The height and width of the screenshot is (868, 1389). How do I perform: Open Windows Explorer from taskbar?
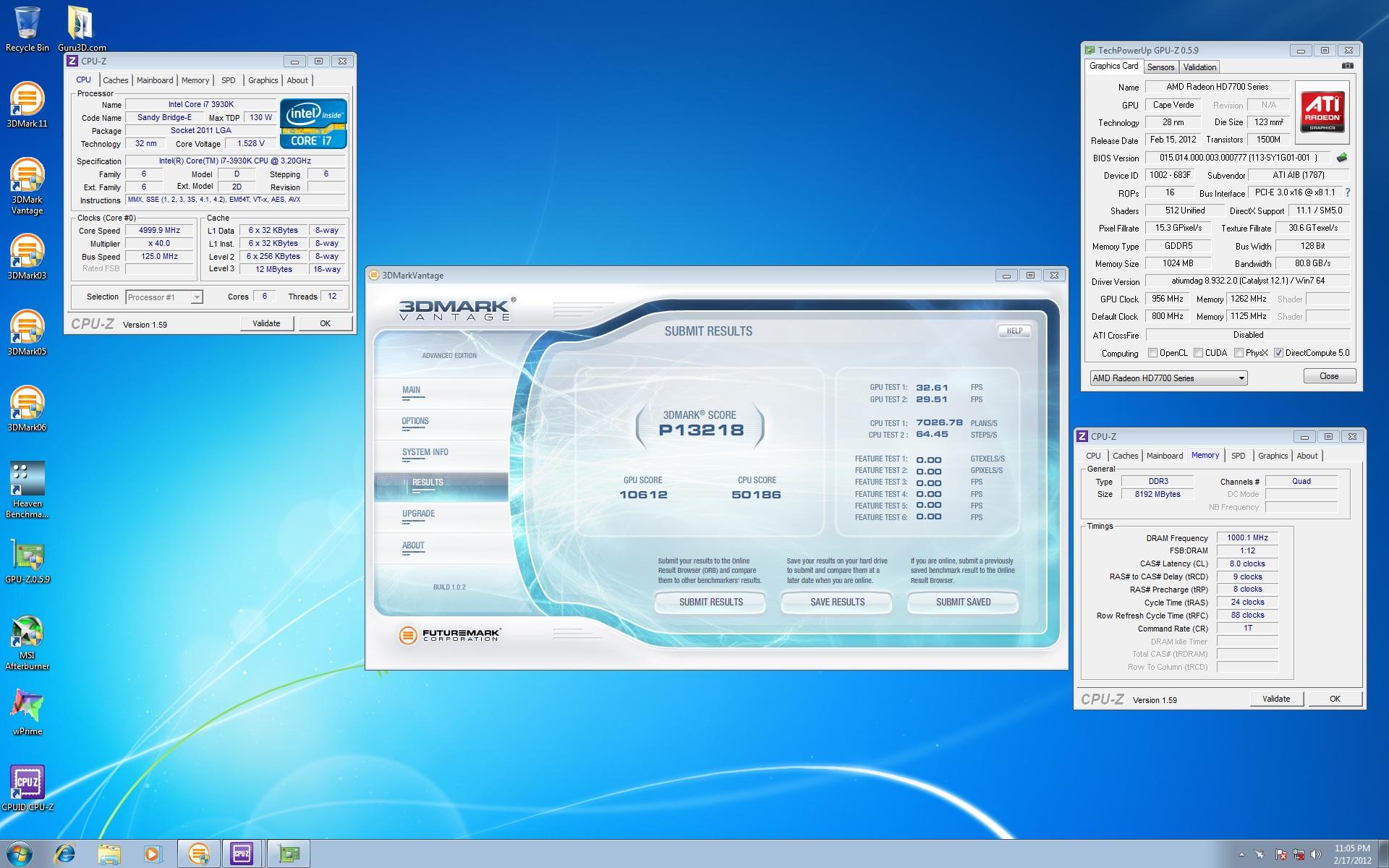109,854
